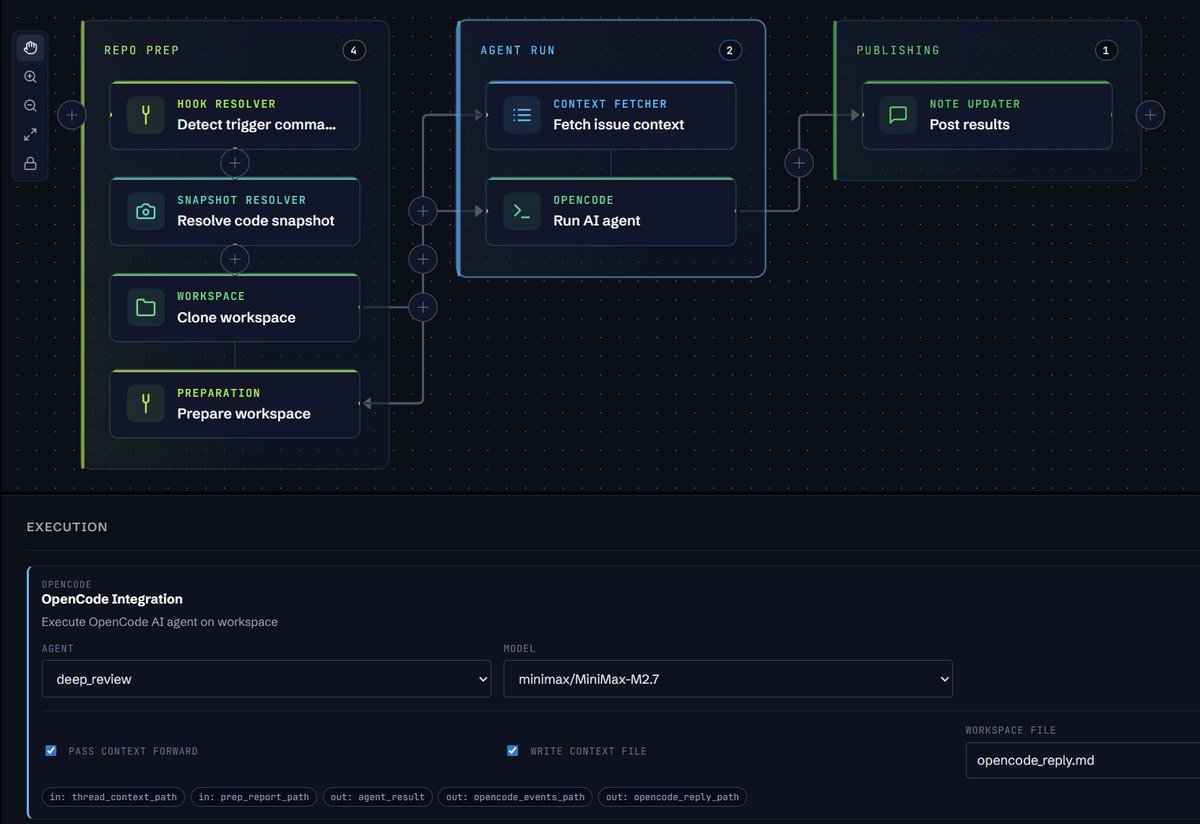Image resolution: width=1200 pixels, height=824 pixels.
Task: Fit workflow view to screen
Action: pyautogui.click(x=30, y=135)
